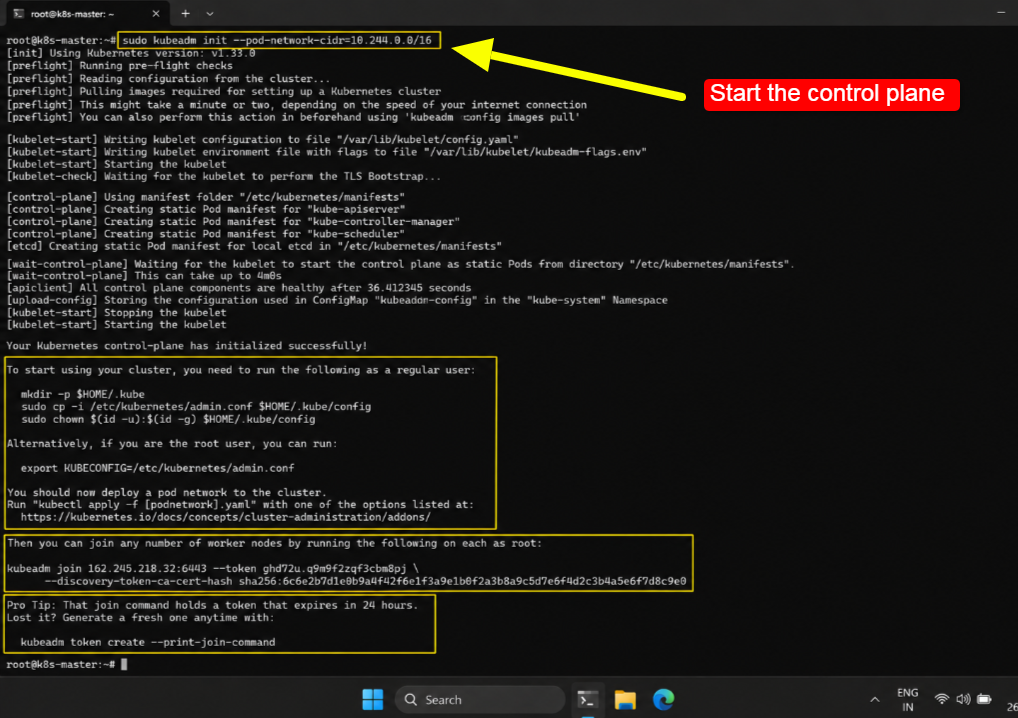Check the battery status icon
1018x718 pixels.
(x=985, y=699)
